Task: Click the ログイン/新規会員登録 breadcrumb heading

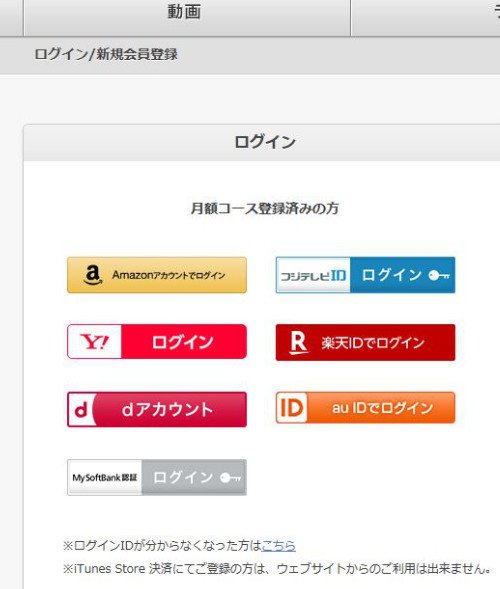Action: (106, 54)
